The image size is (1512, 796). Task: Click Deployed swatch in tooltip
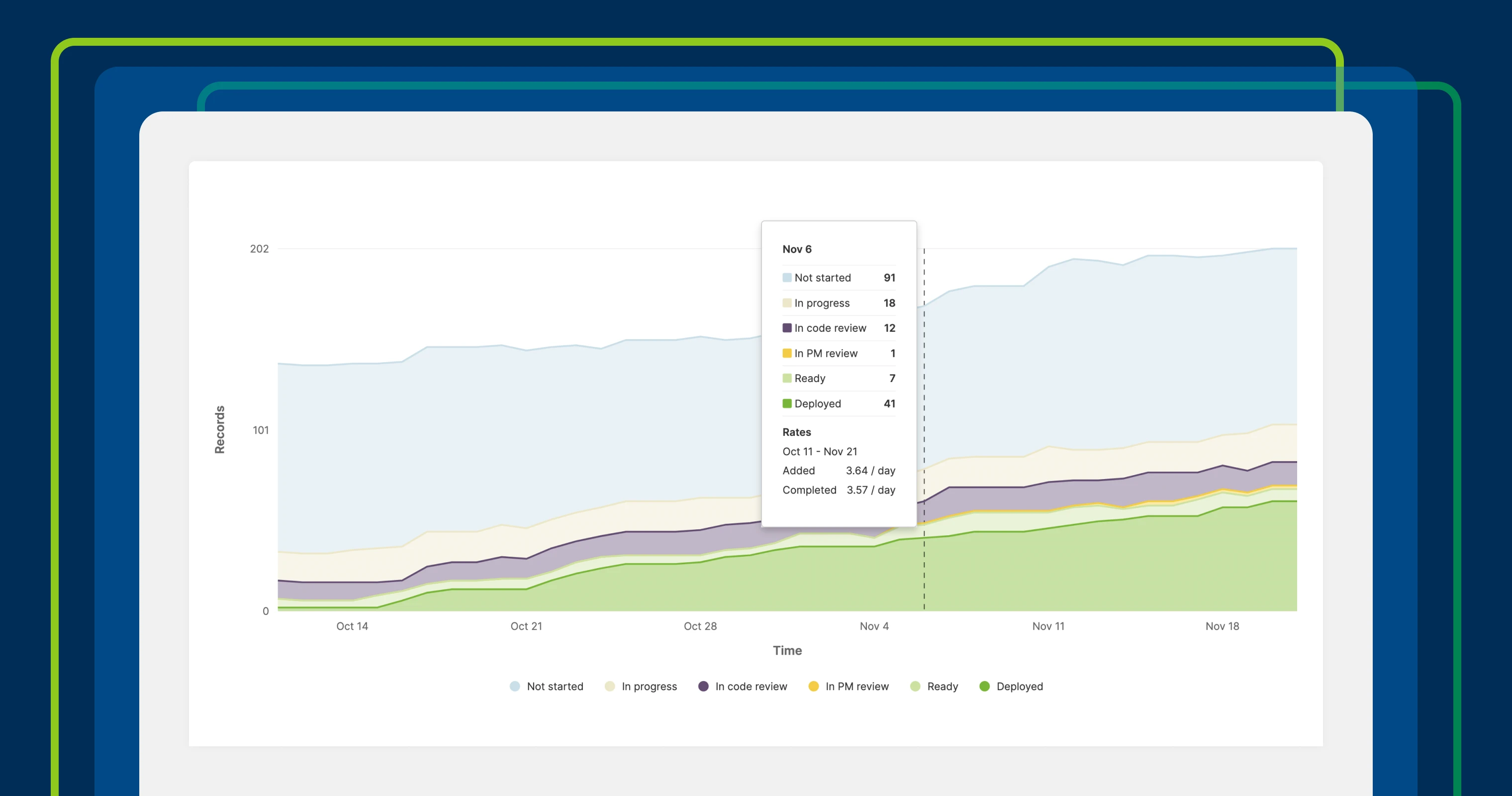click(787, 404)
